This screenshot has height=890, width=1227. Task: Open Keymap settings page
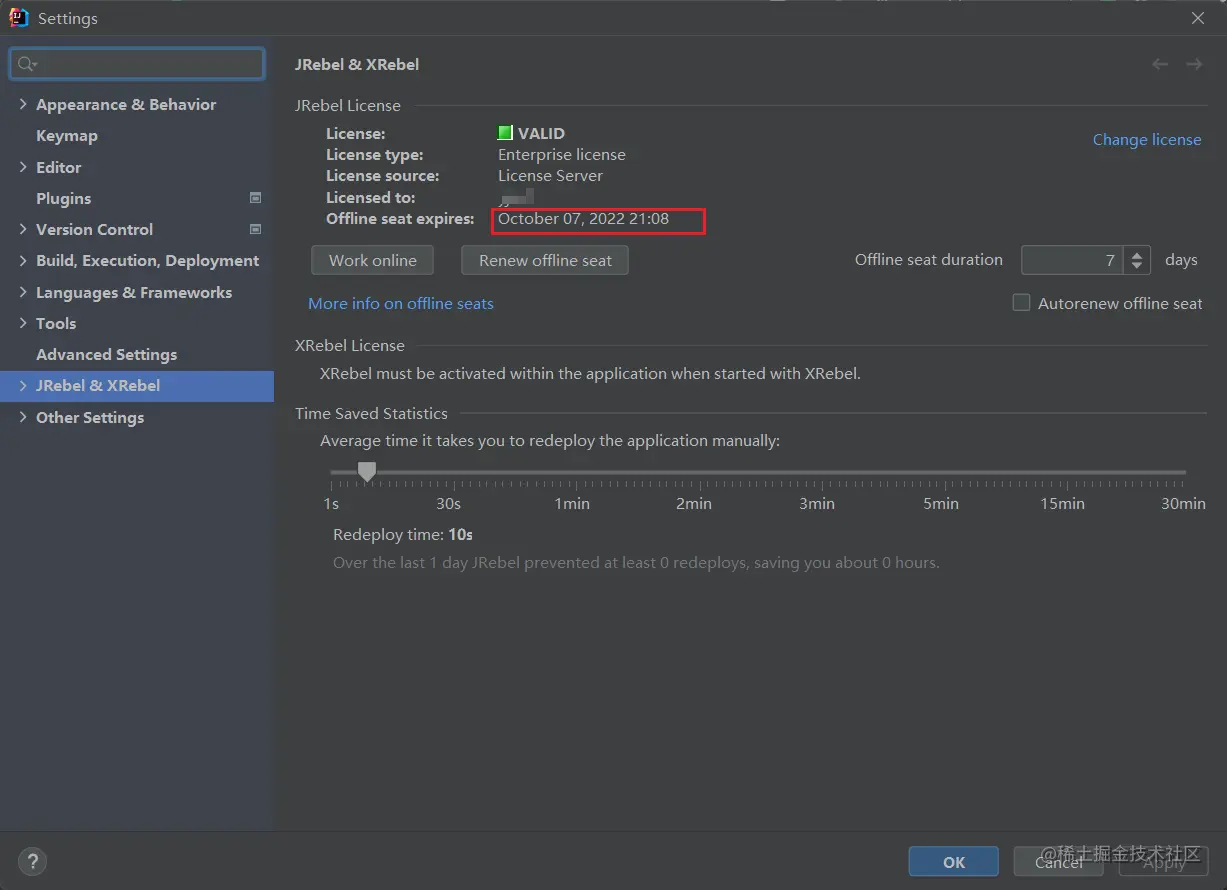pyautogui.click(x=67, y=135)
